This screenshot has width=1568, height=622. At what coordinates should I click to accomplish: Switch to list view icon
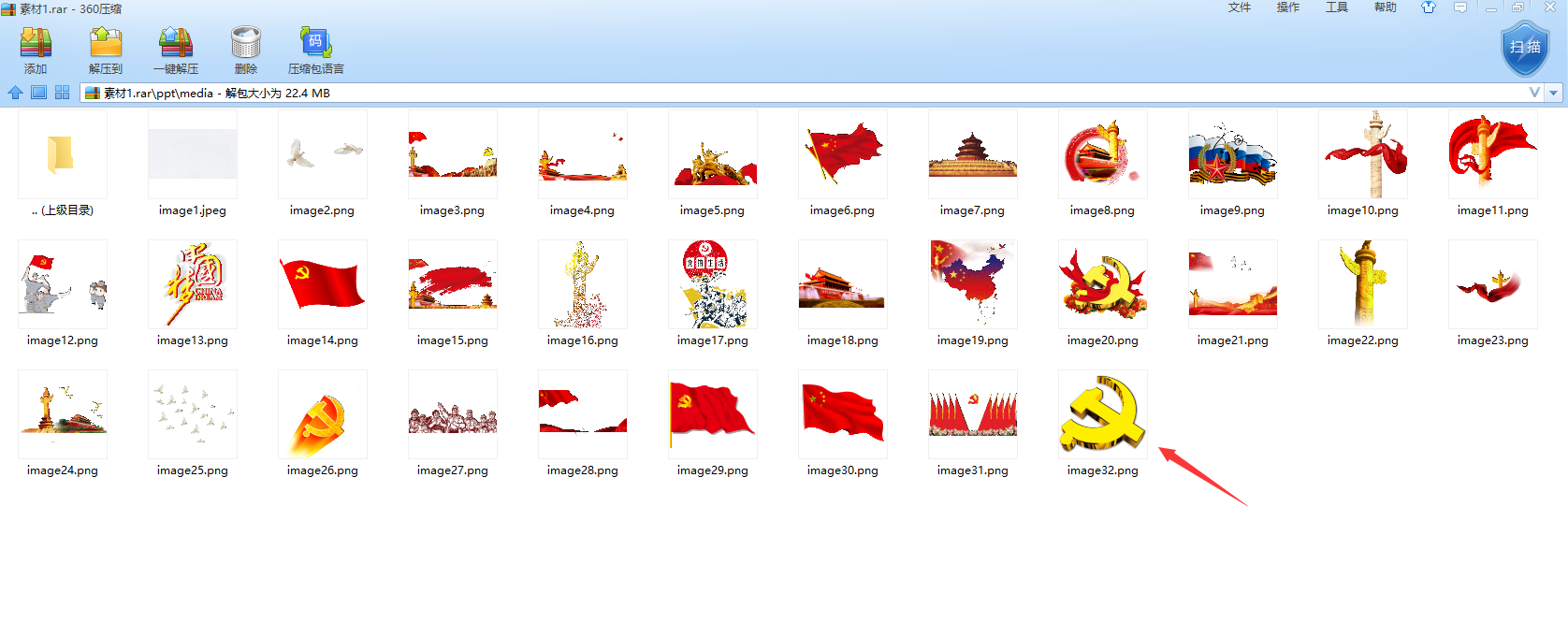click(38, 93)
